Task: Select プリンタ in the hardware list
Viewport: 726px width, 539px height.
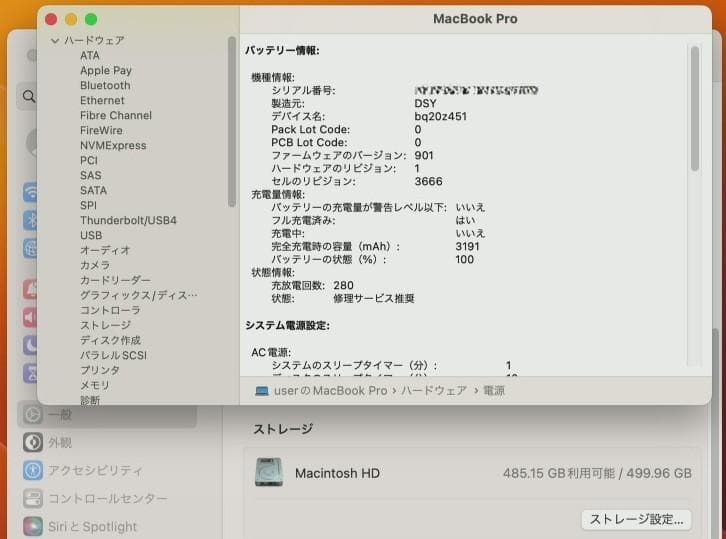Action: tap(100, 370)
